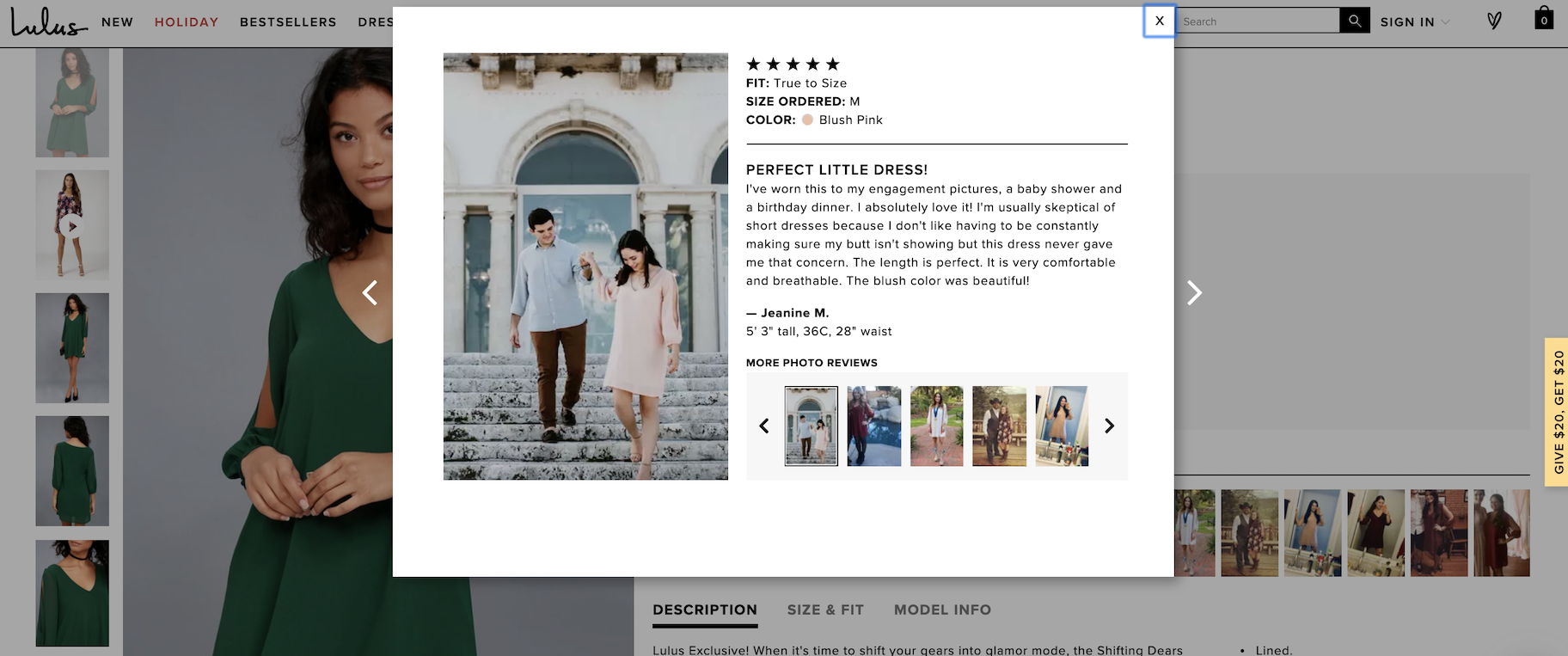This screenshot has width=1568, height=656.
Task: Close the photo review popup
Action: tap(1159, 21)
